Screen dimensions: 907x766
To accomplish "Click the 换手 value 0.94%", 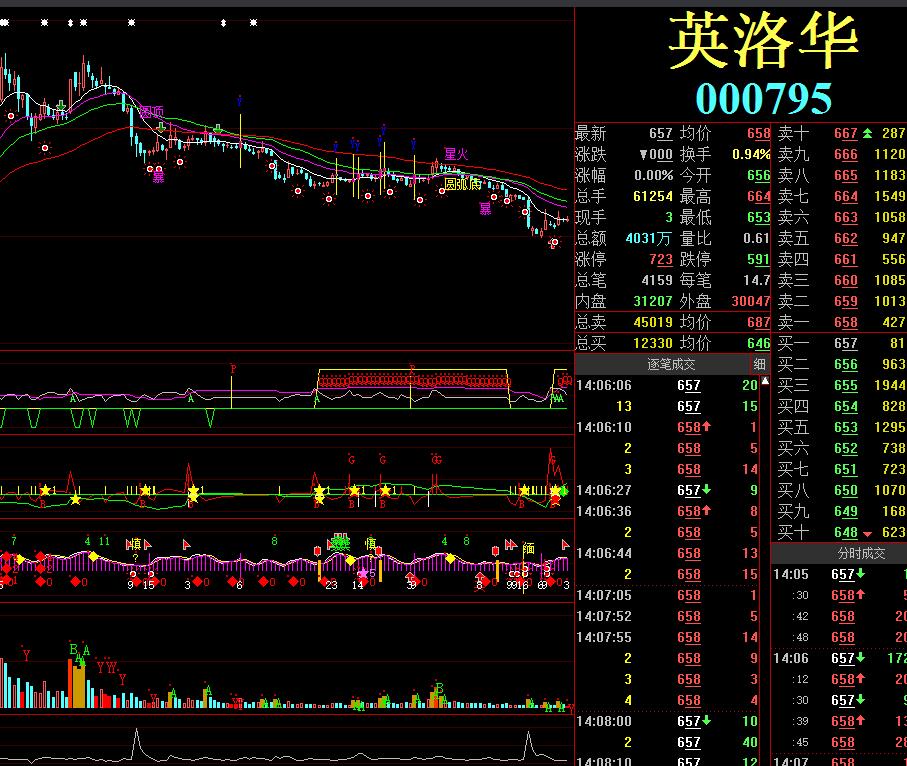I will [751, 154].
